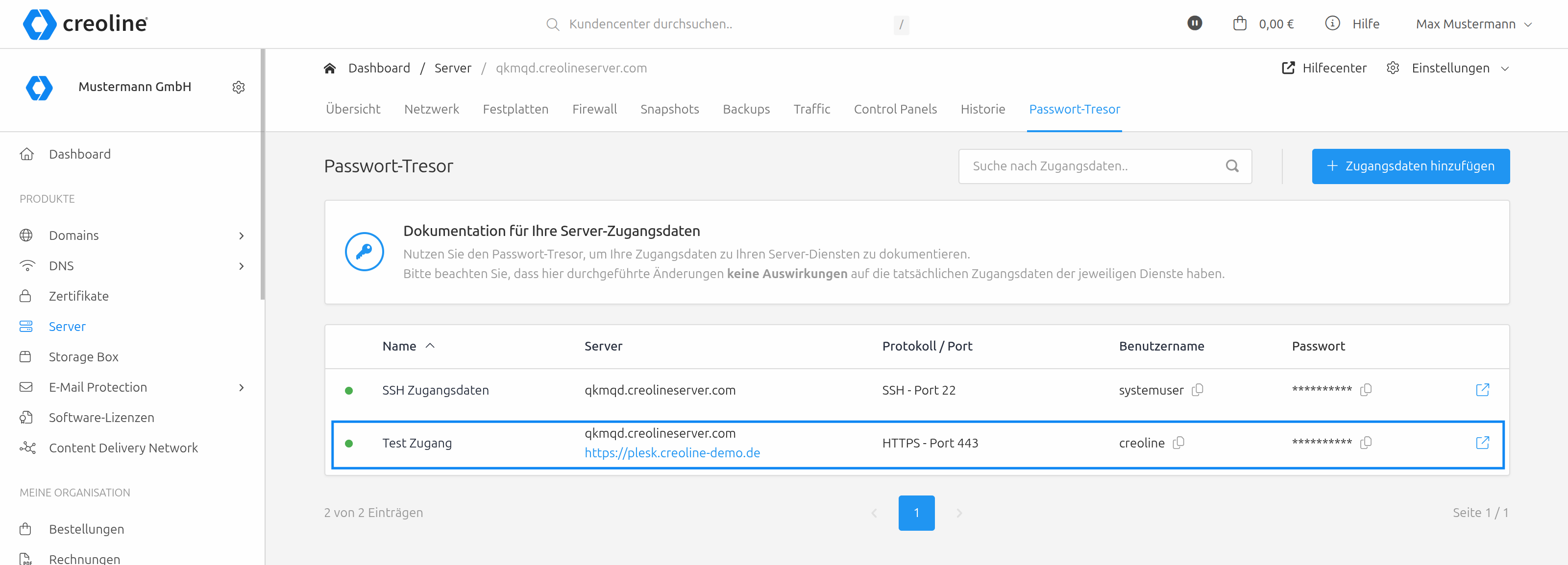
Task: Click Zugangsdaten hinzufügen button
Action: (1410, 166)
